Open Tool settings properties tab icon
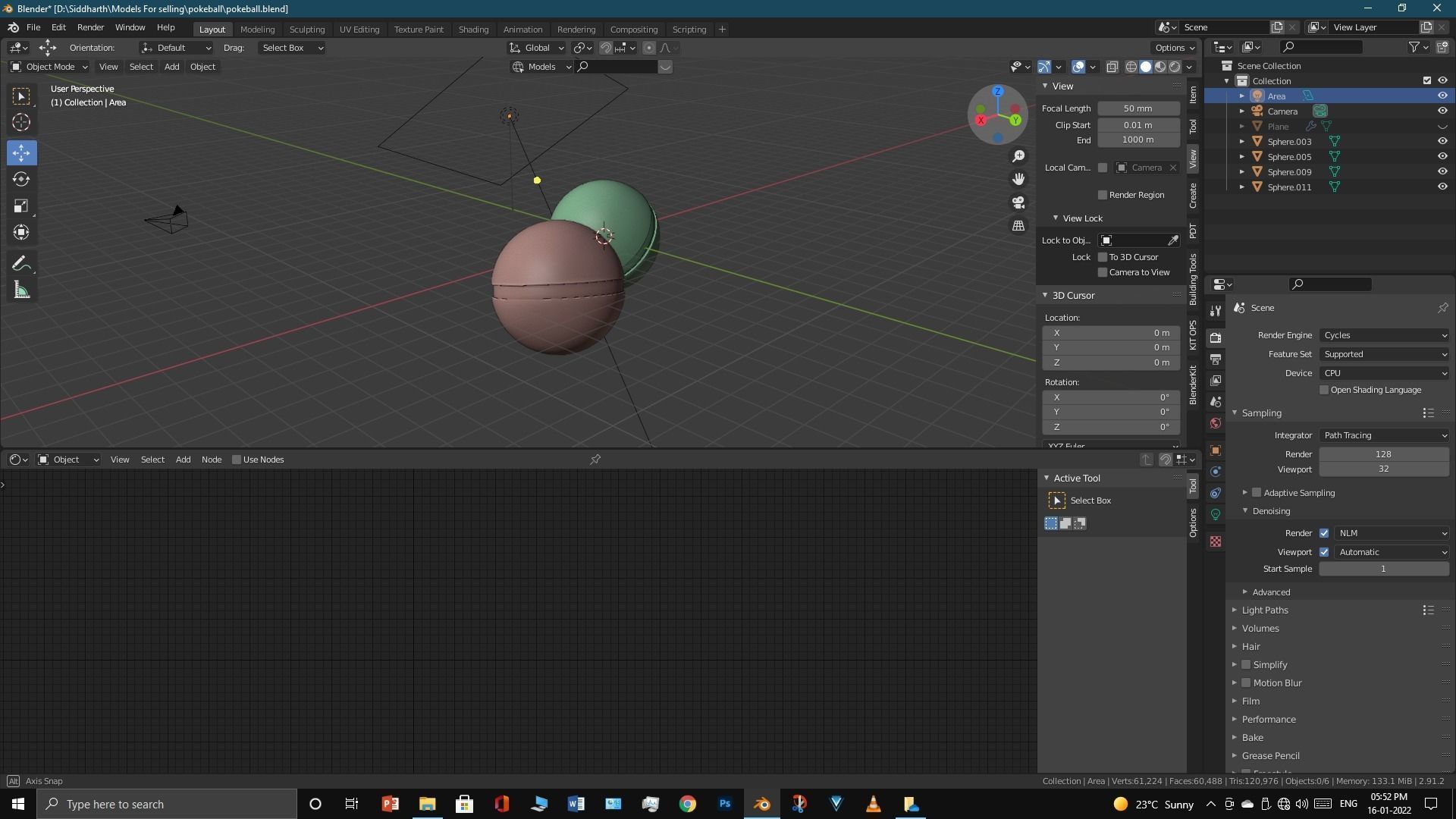 pos(1216,311)
